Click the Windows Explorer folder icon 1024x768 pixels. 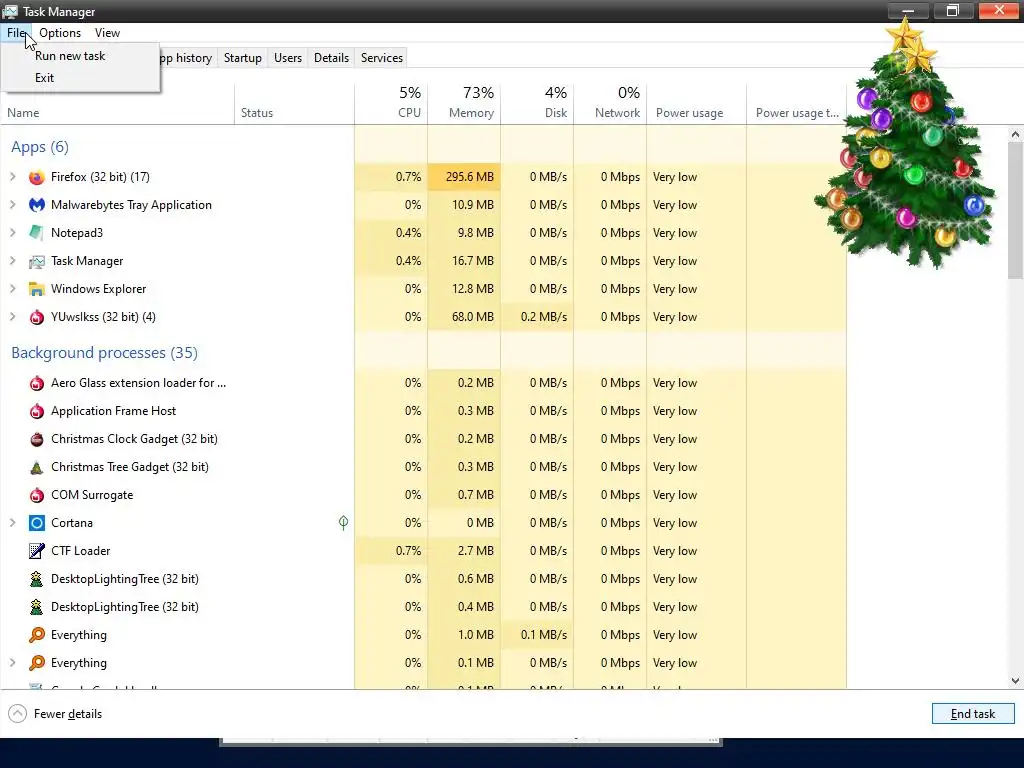tap(37, 289)
